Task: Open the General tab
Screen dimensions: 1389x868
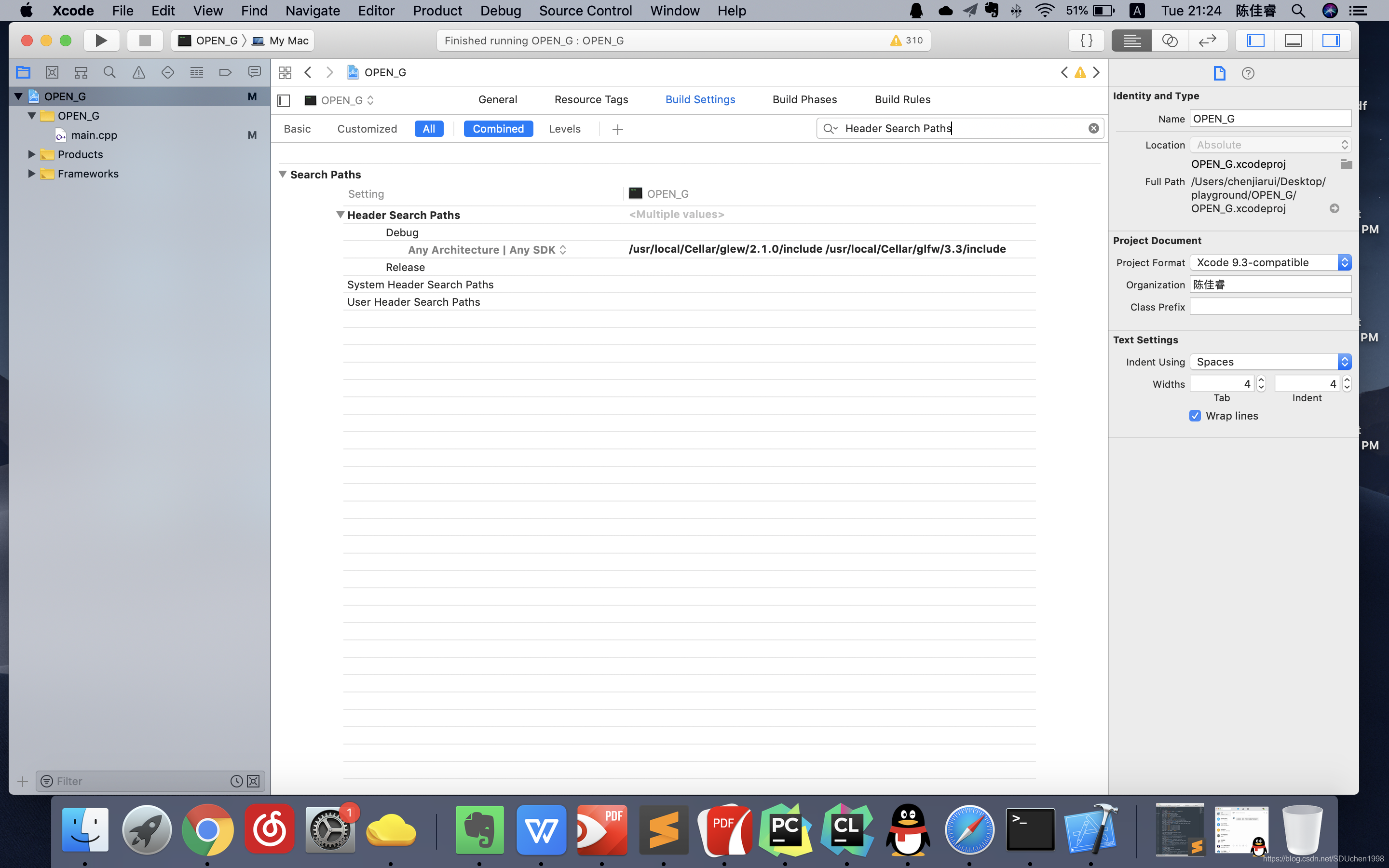Action: pyautogui.click(x=498, y=99)
